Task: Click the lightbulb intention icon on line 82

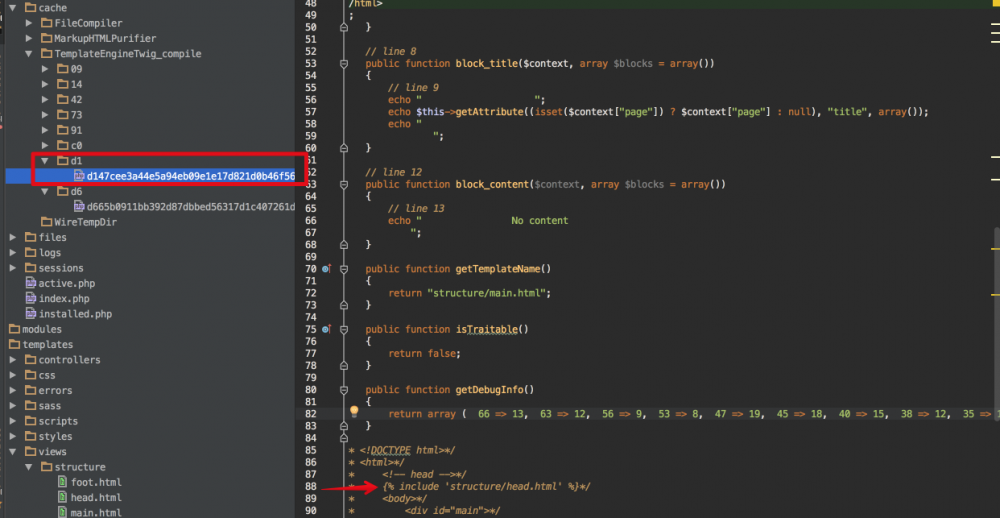Action: [354, 411]
